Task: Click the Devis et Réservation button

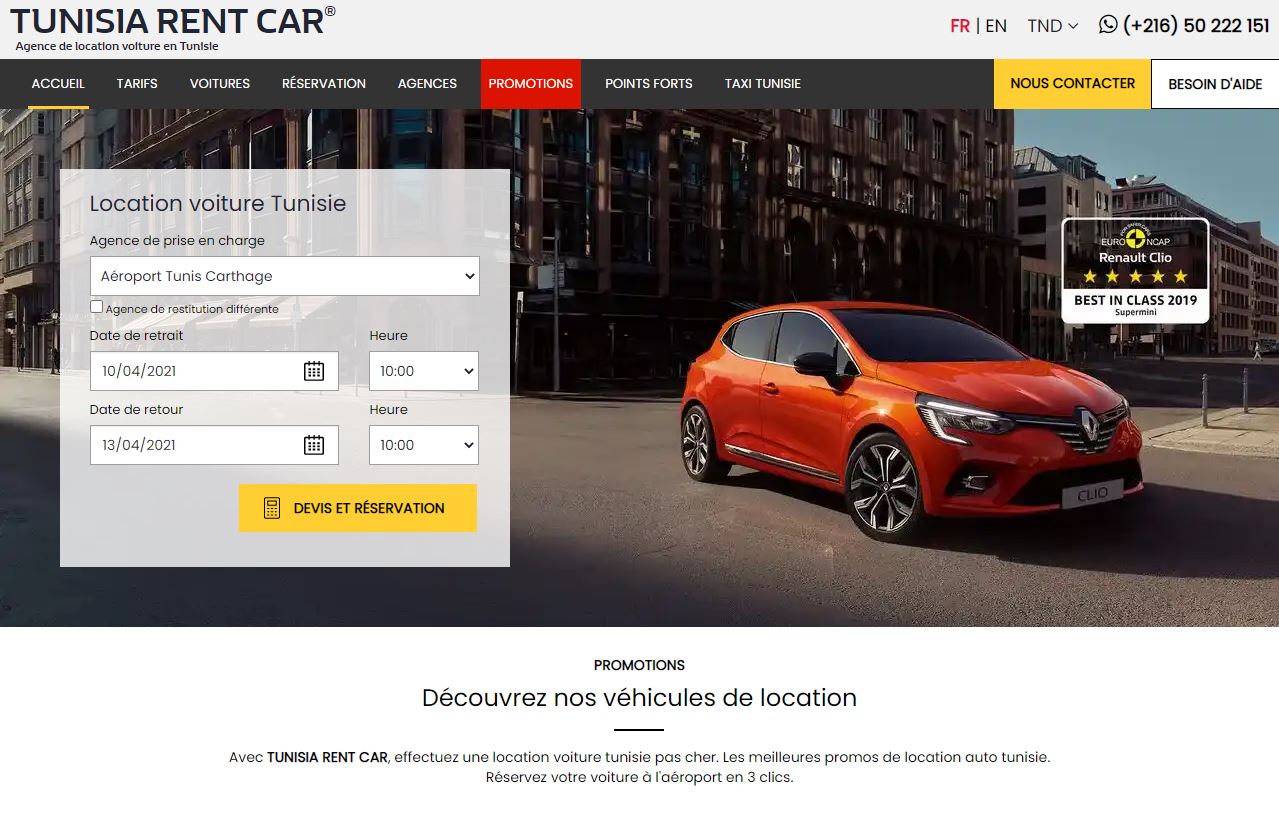Action: [358, 508]
